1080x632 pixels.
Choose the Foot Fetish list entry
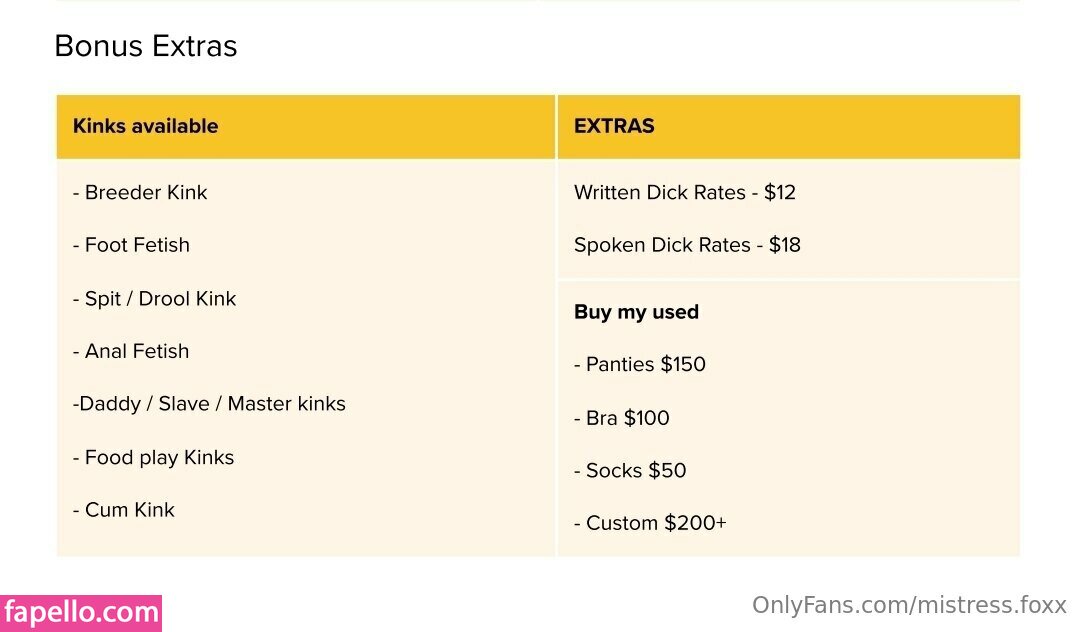131,245
